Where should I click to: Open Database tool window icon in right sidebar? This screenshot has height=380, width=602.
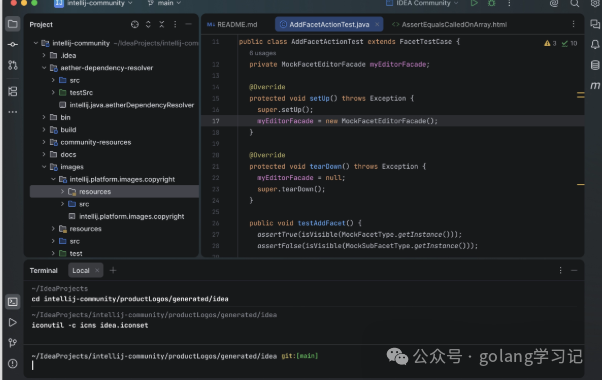point(595,65)
